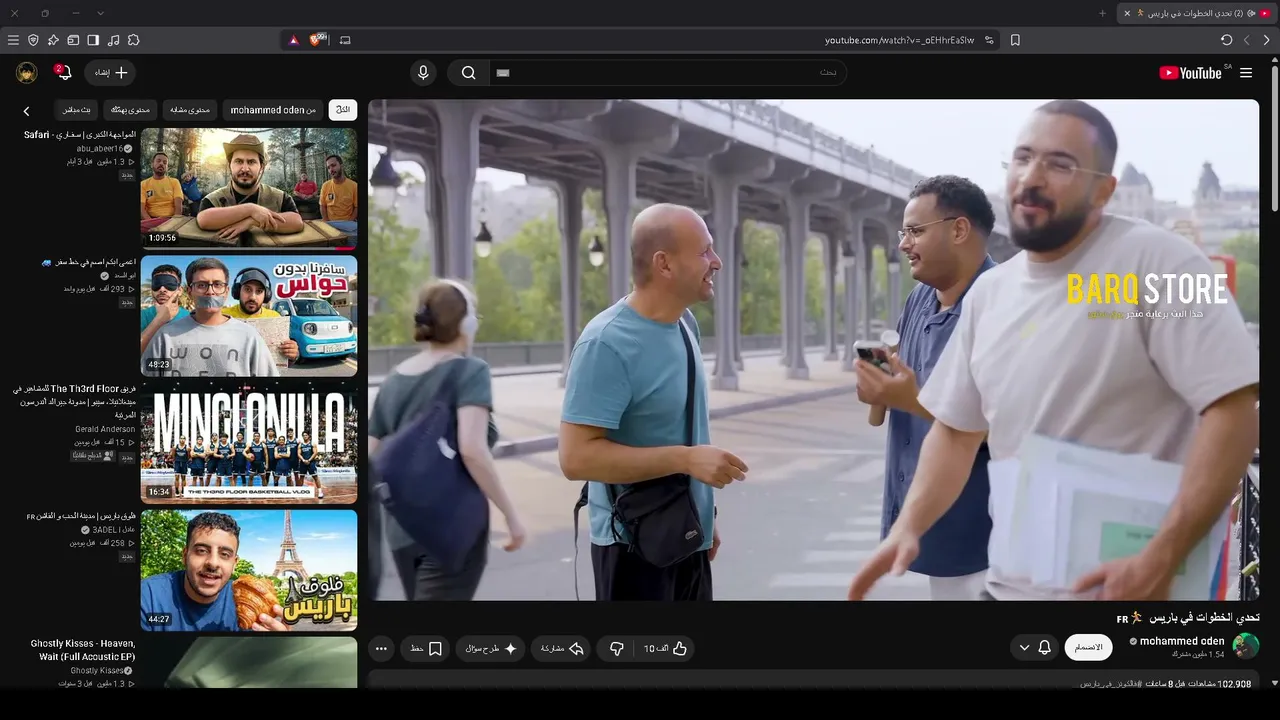Click the Ask (طرح سؤال) button
The image size is (1280, 720).
[x=491, y=648]
